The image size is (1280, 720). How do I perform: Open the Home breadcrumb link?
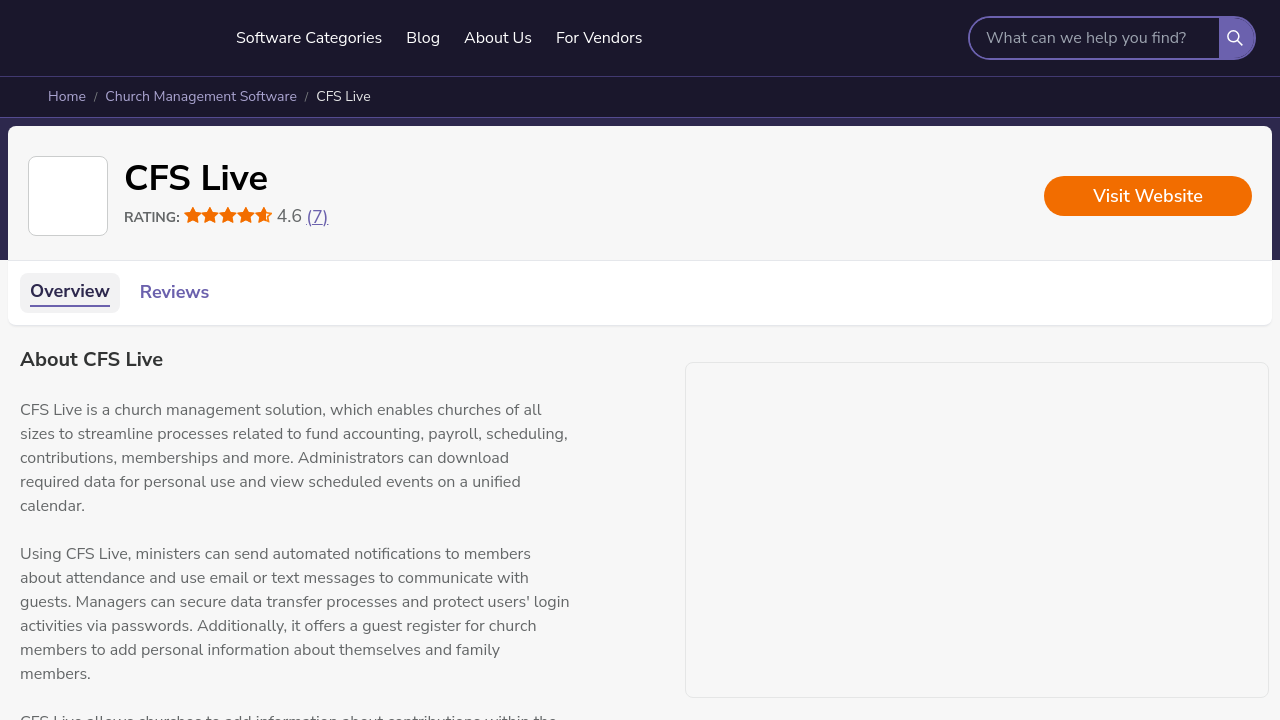67,97
